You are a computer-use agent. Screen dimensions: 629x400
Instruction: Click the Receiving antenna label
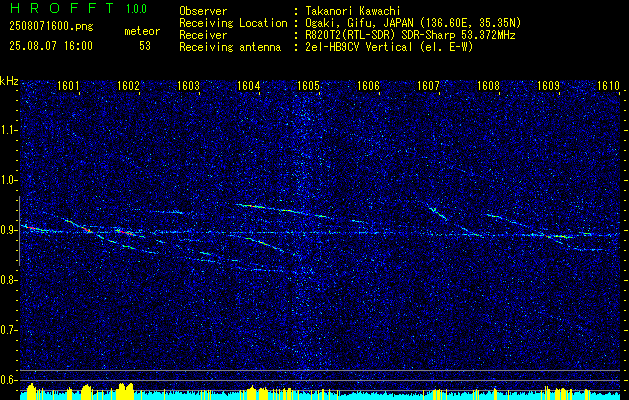tap(230, 47)
